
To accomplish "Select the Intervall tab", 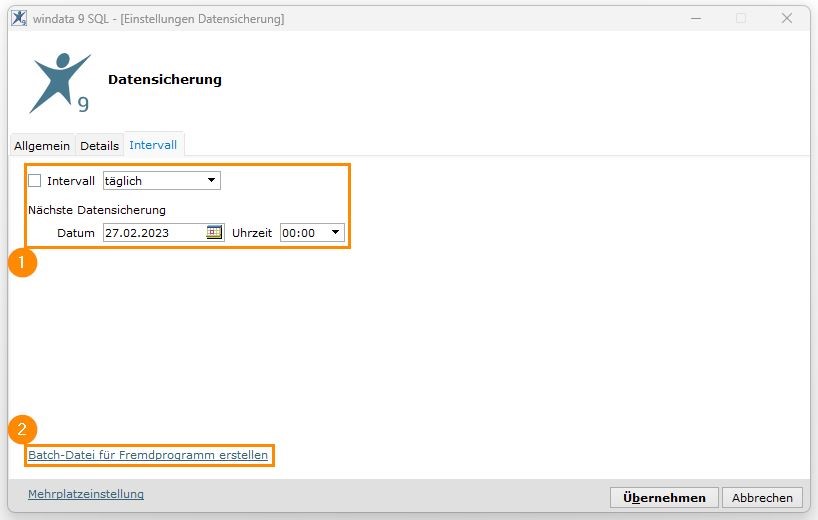I will (153, 144).
